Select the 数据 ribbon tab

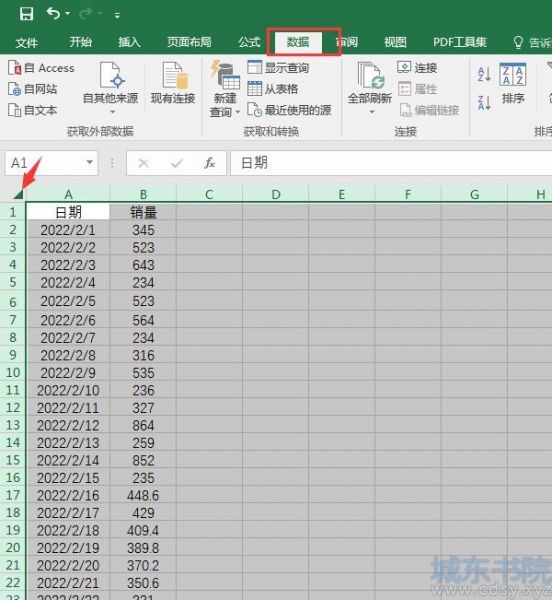pyautogui.click(x=298, y=42)
